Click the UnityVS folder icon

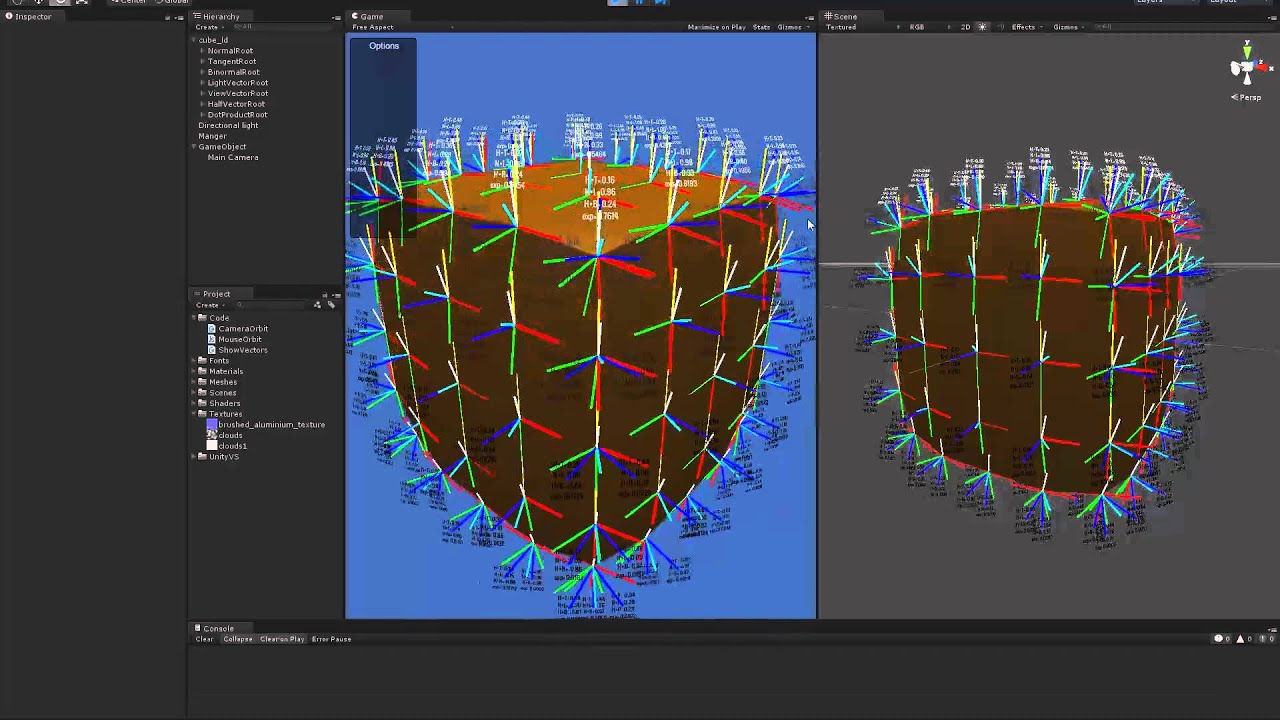click(x=203, y=457)
